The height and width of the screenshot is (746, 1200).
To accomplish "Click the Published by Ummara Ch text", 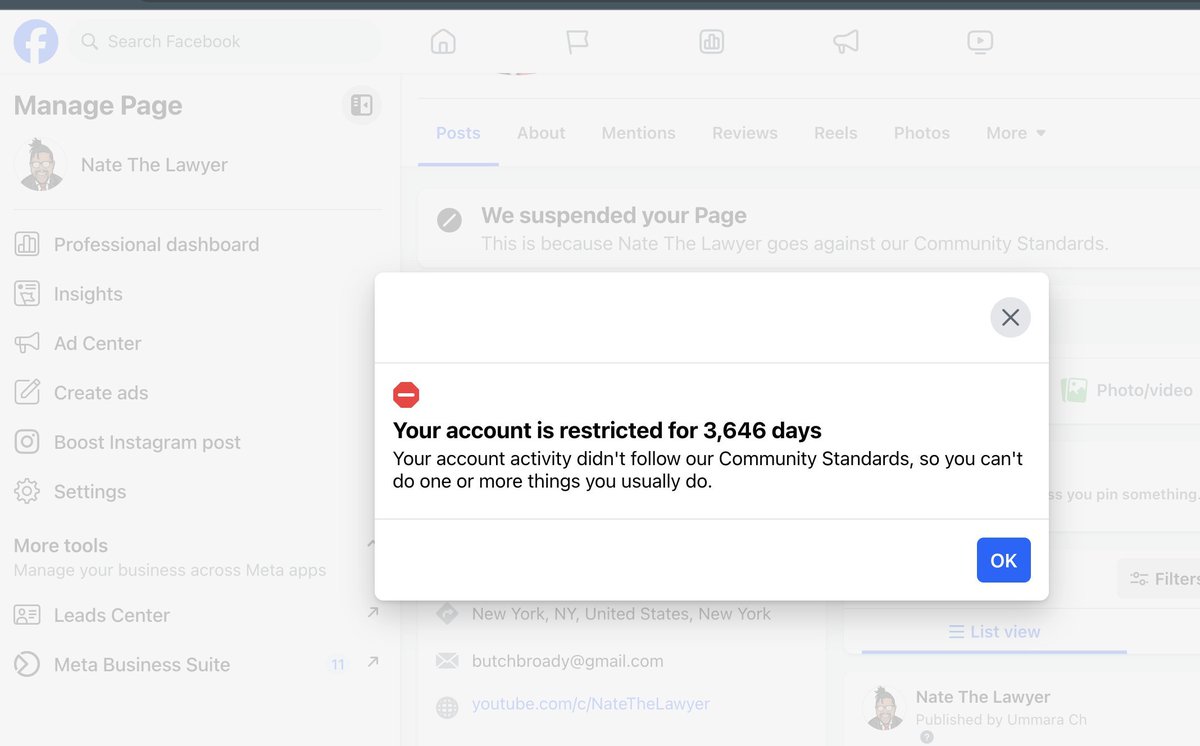I will coord(1001,719).
